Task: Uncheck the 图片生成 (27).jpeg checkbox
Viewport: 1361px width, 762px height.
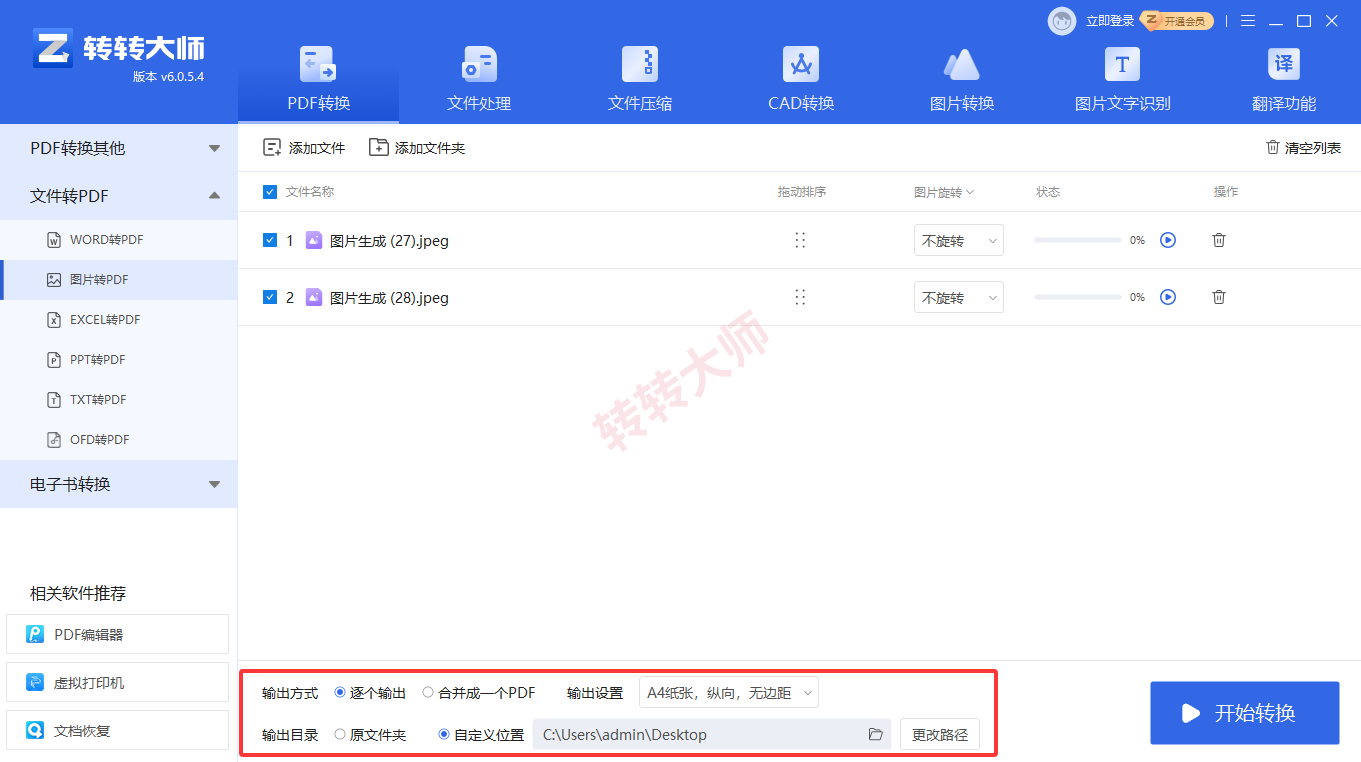Action: (270, 240)
